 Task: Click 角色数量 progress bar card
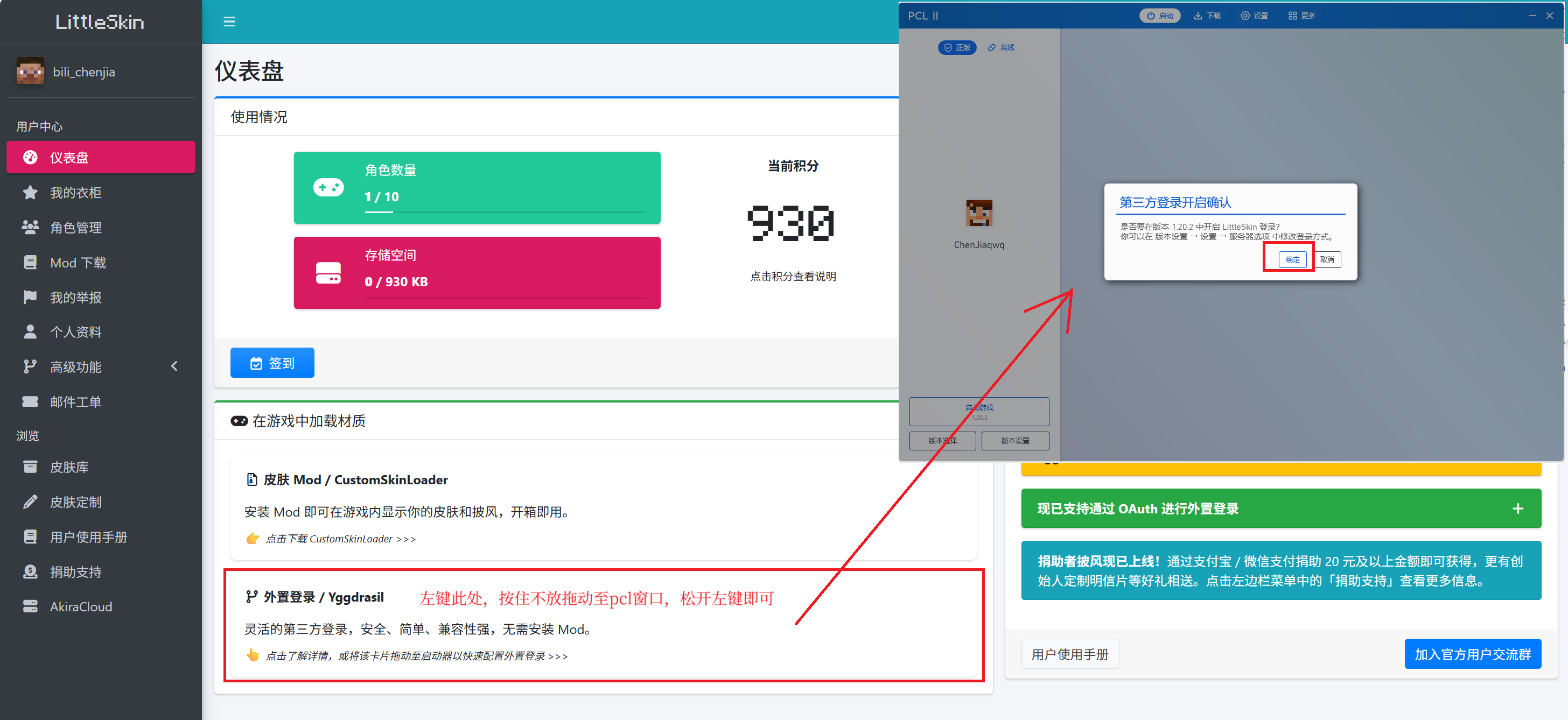477,188
